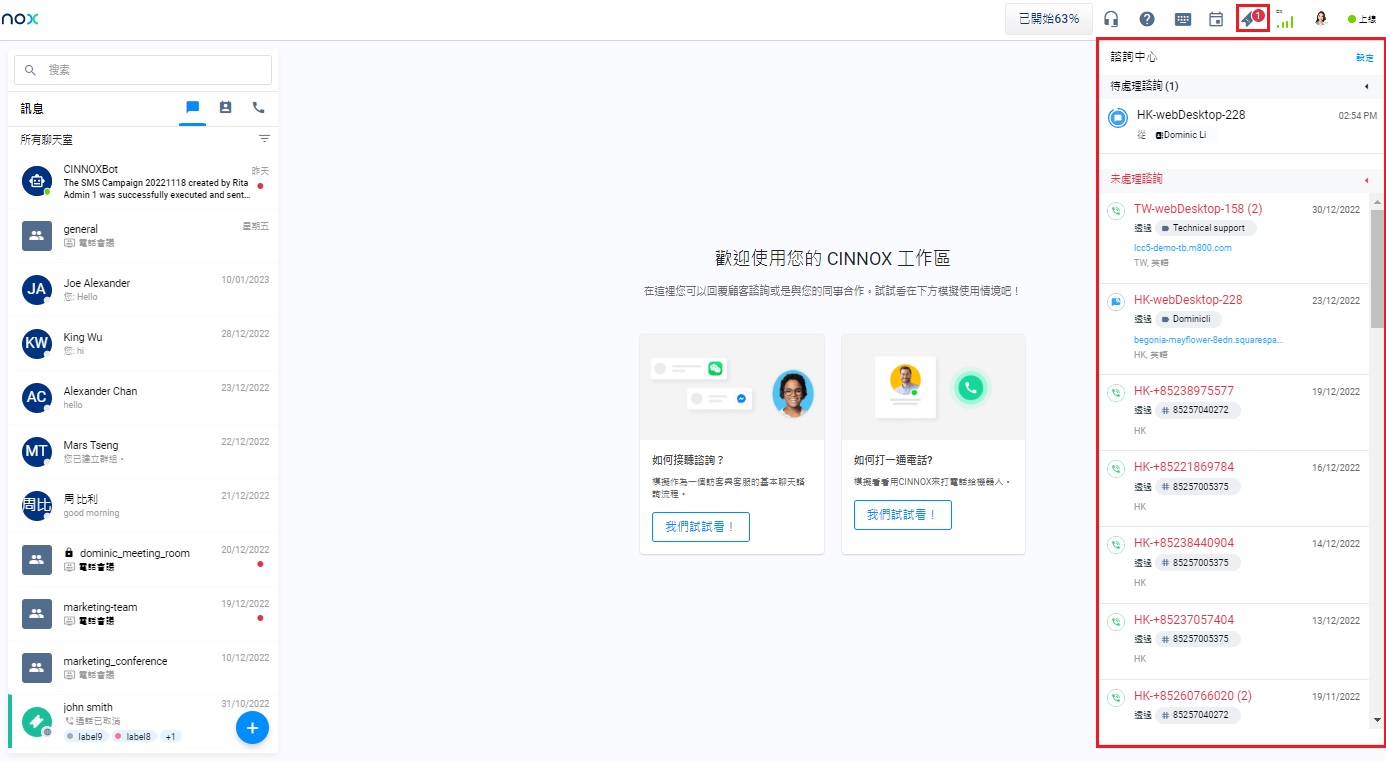Image resolution: width=1386 pixels, height=761 pixels.
Task: Select the KW avatar for King Wu
Action: click(37, 343)
